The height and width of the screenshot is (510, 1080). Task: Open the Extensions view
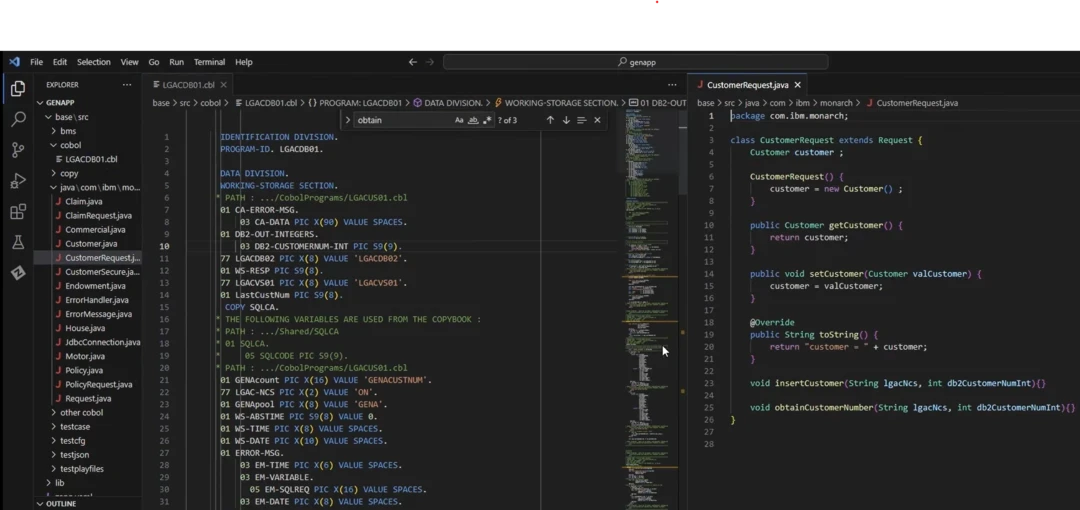18,212
